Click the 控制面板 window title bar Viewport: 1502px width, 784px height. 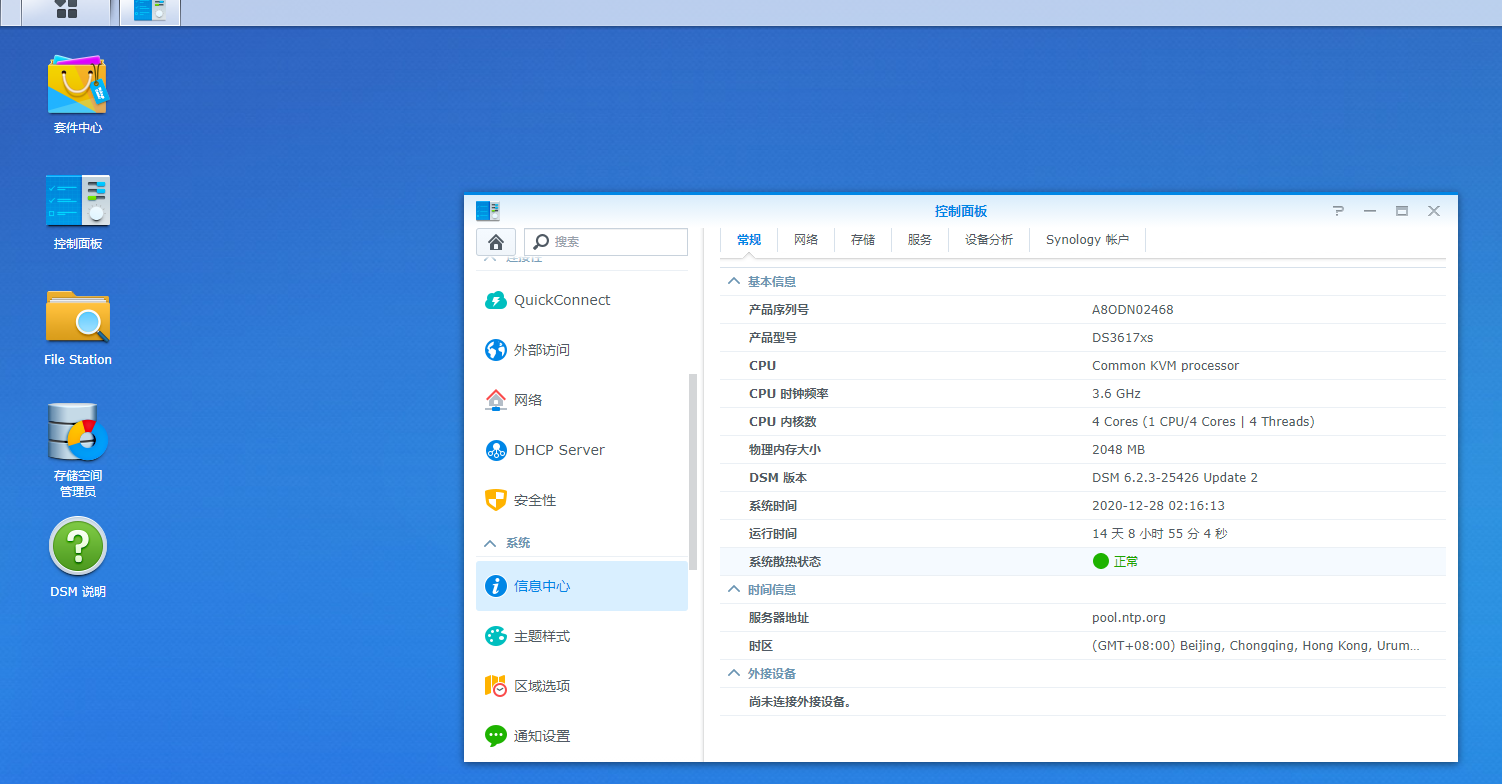(960, 211)
